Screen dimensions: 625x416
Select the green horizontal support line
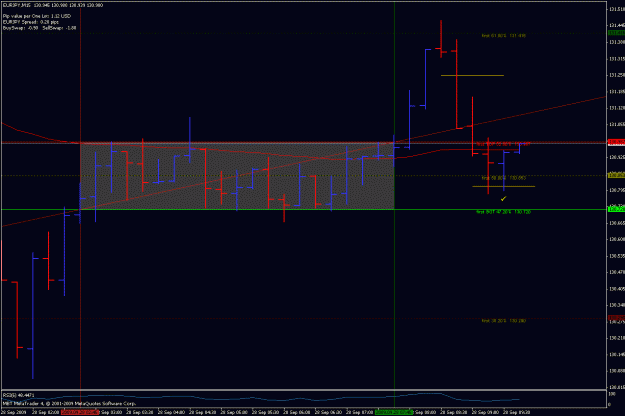[x=303, y=210]
